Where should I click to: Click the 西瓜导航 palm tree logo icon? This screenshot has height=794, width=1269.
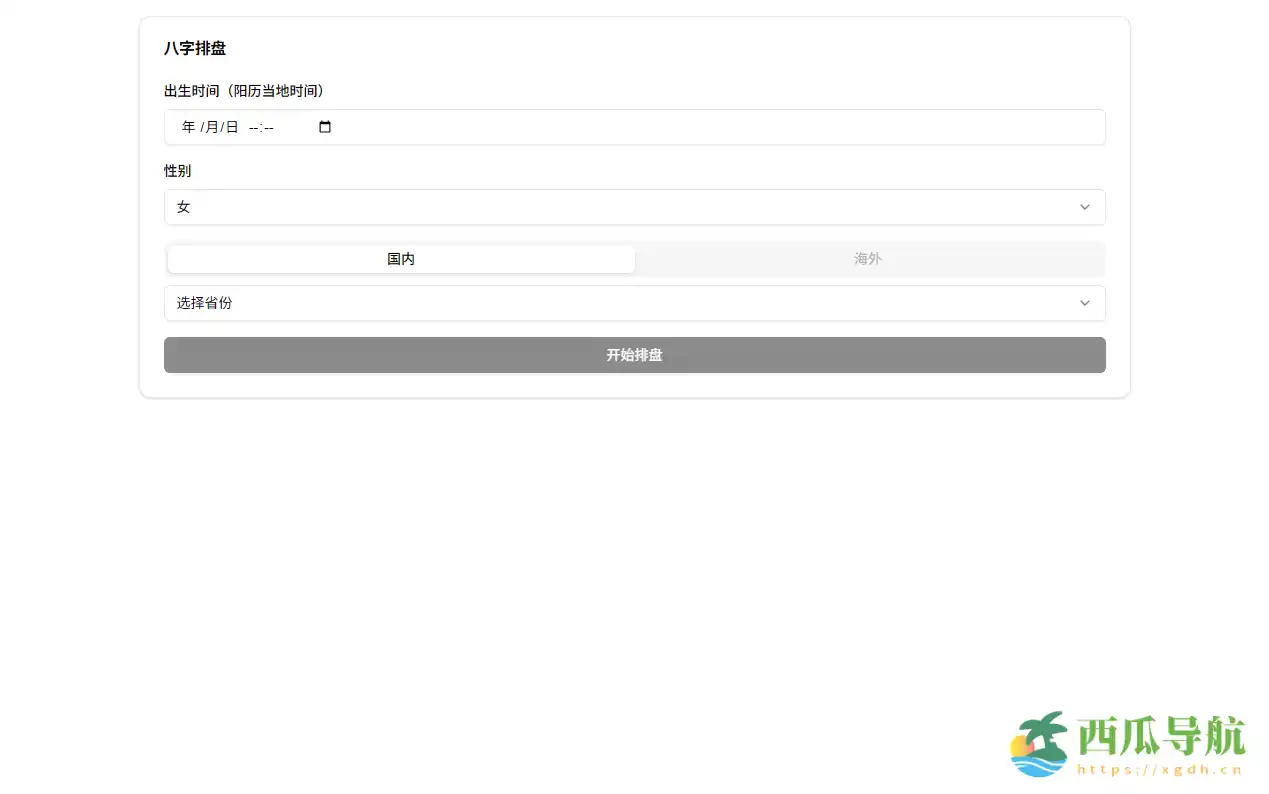click(1041, 745)
